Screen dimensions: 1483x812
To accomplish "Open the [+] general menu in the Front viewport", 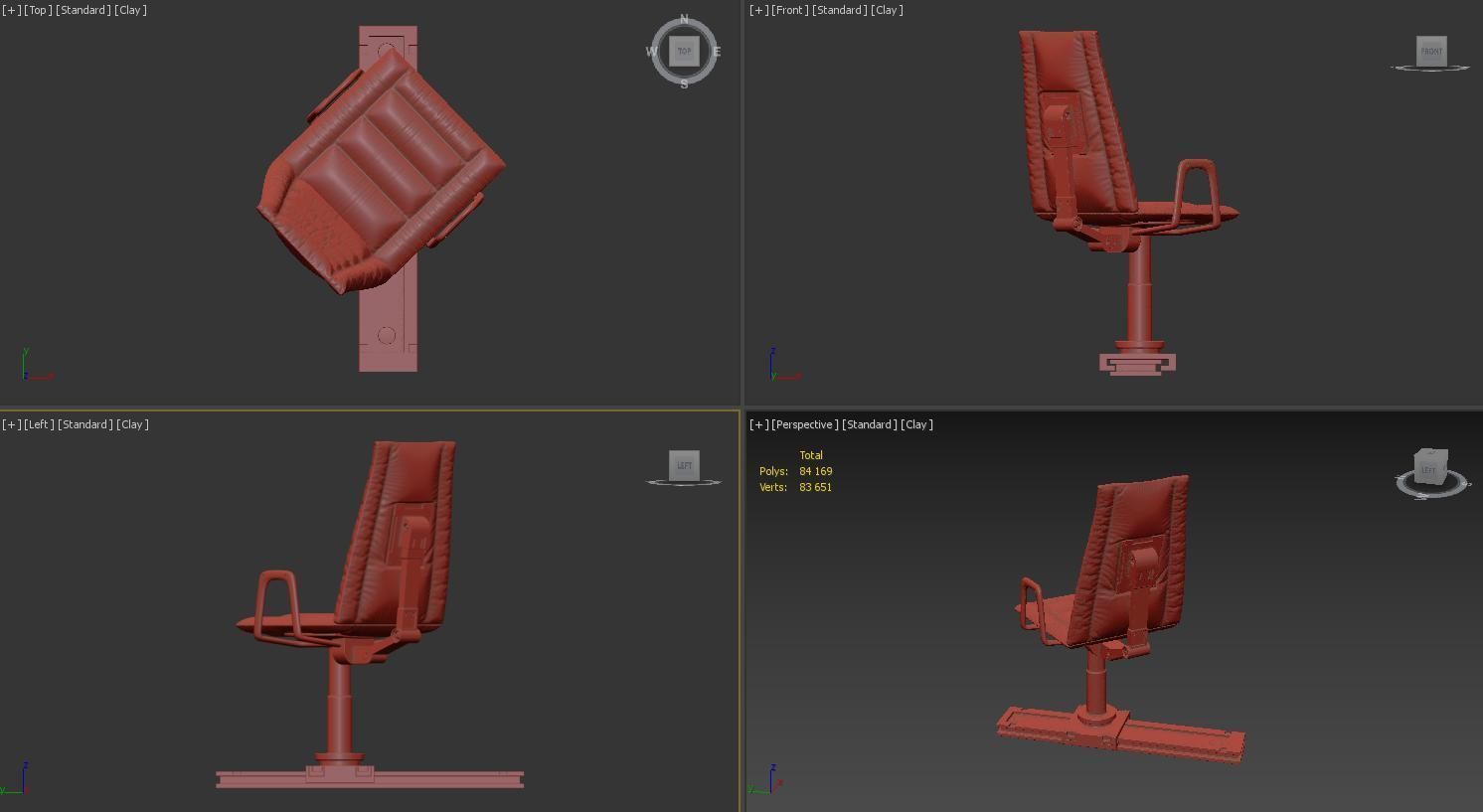I will [758, 10].
